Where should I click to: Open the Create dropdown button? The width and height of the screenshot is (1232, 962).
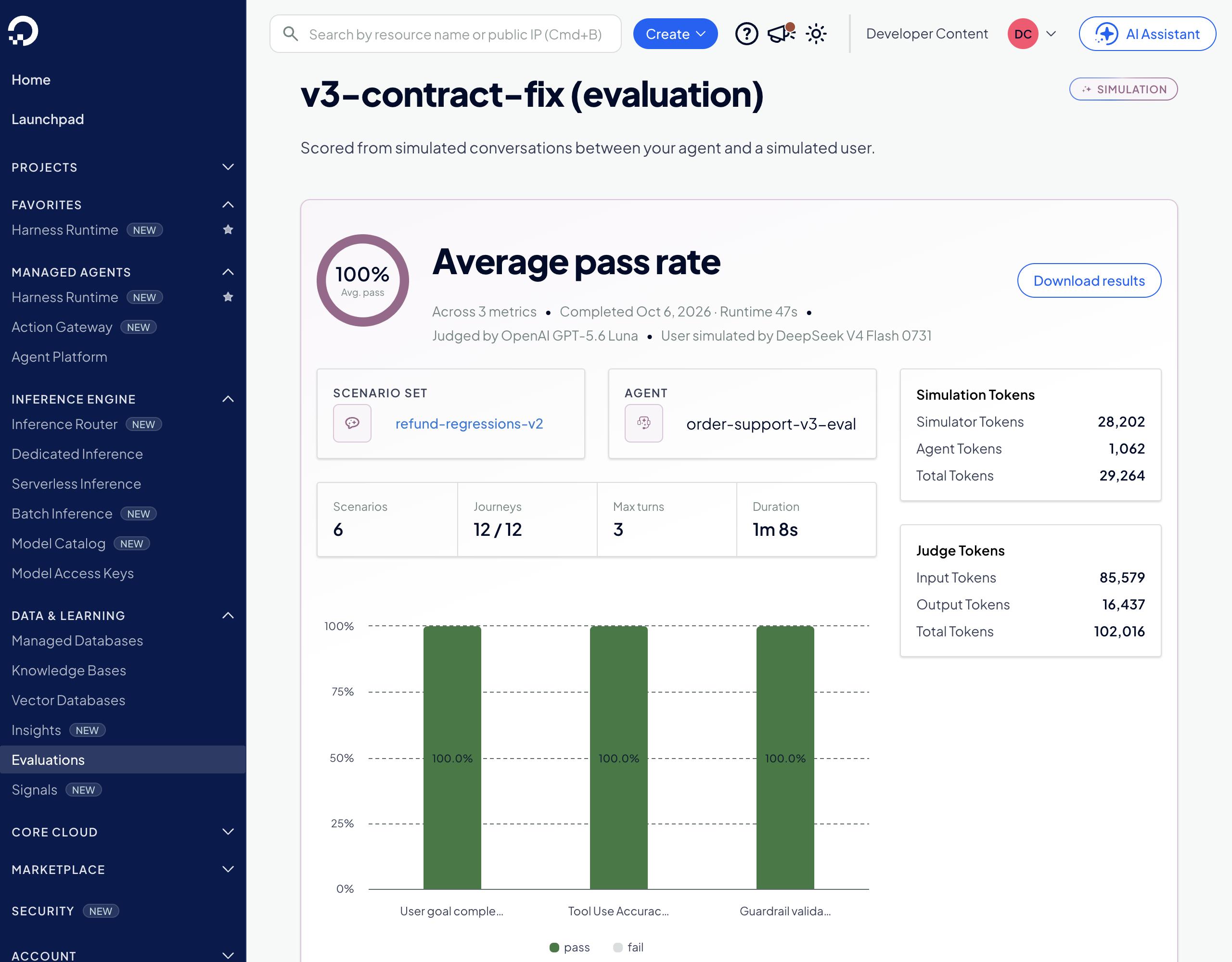coord(675,34)
